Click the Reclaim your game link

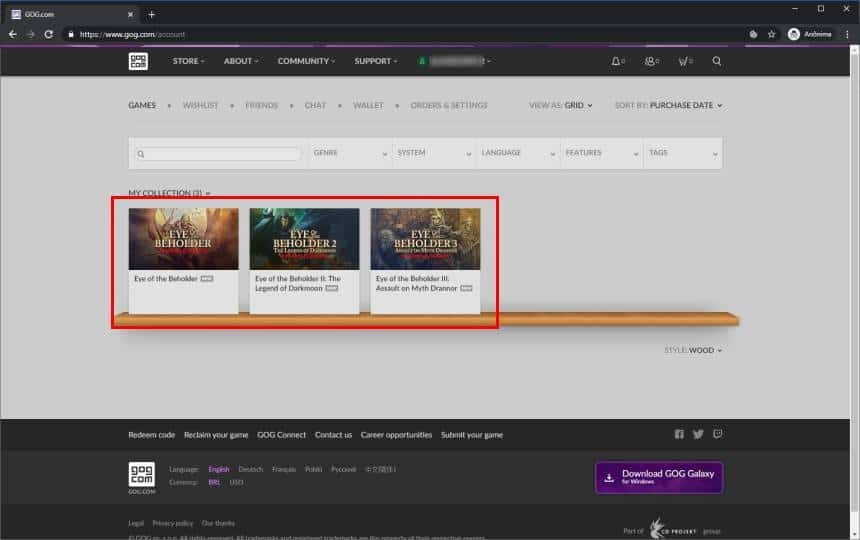(216, 435)
